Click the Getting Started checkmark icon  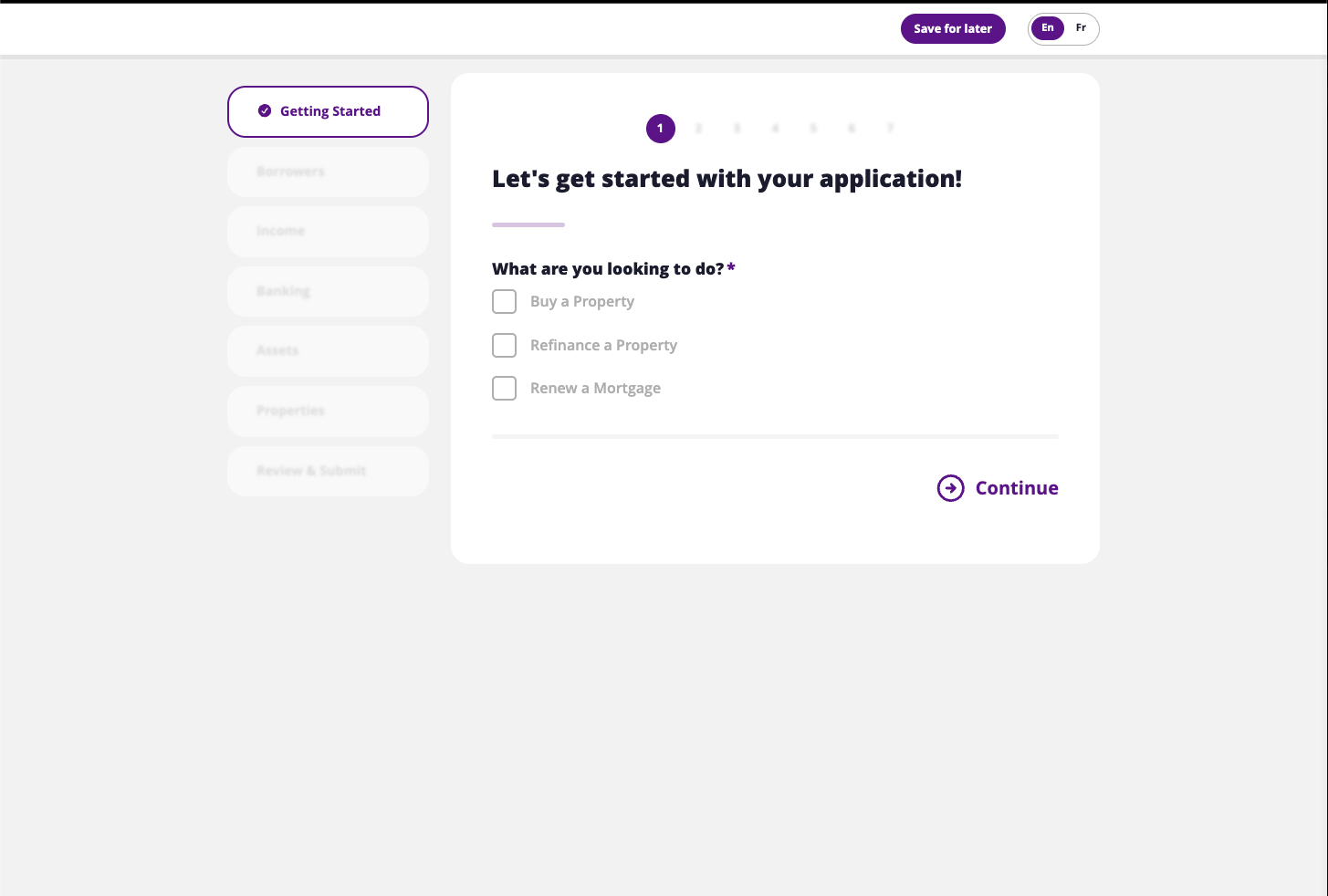point(265,111)
